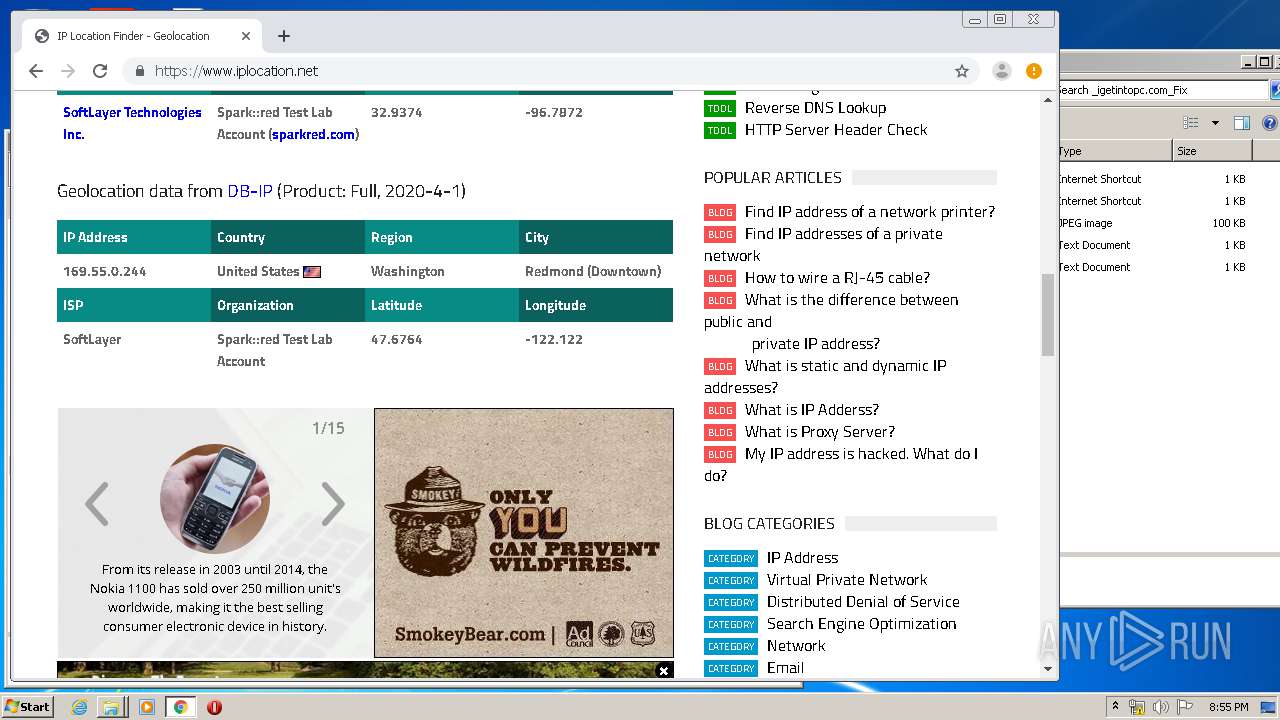
Task: Open the Network blog category
Action: point(796,646)
